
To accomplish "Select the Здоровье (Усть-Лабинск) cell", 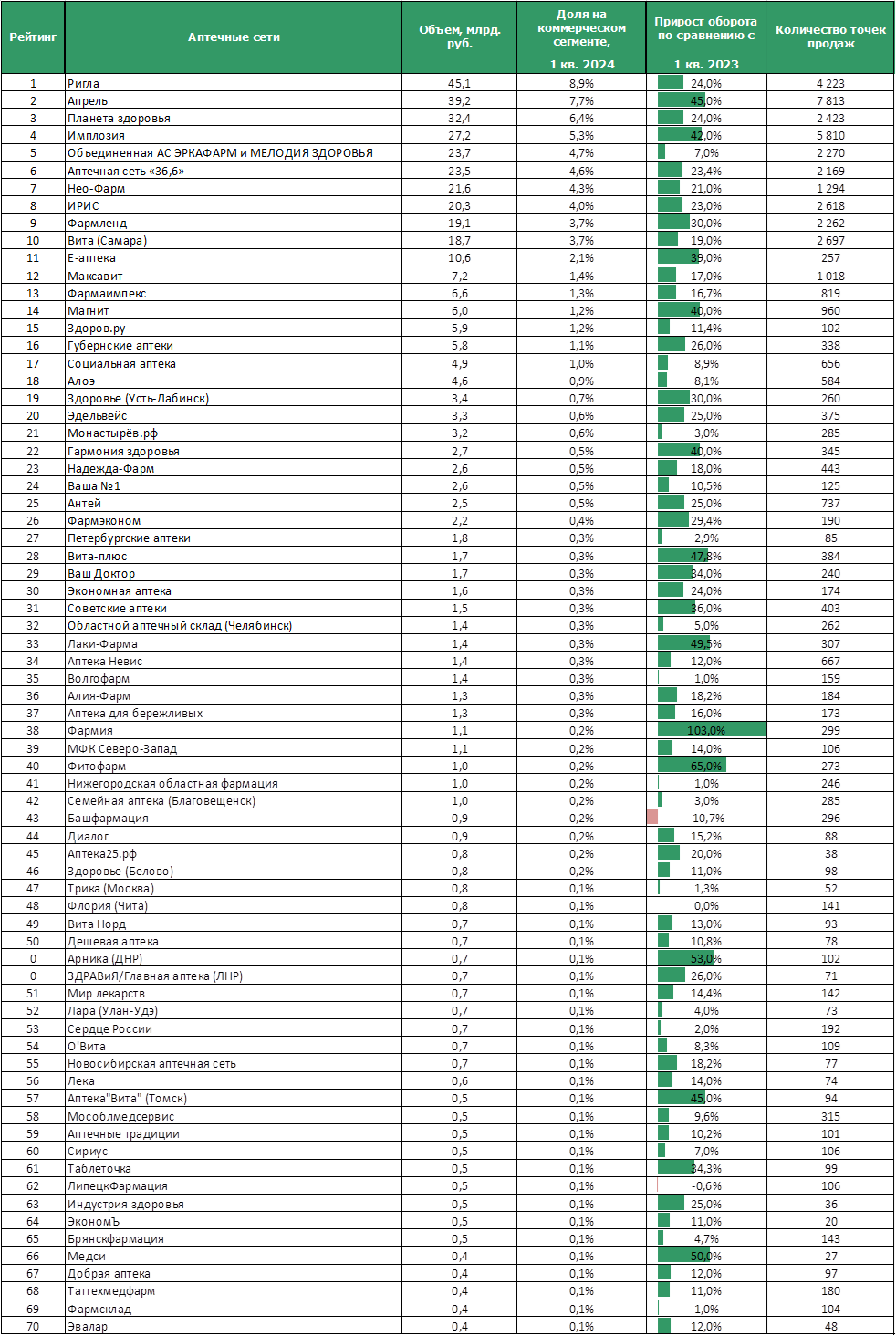I will (234, 398).
